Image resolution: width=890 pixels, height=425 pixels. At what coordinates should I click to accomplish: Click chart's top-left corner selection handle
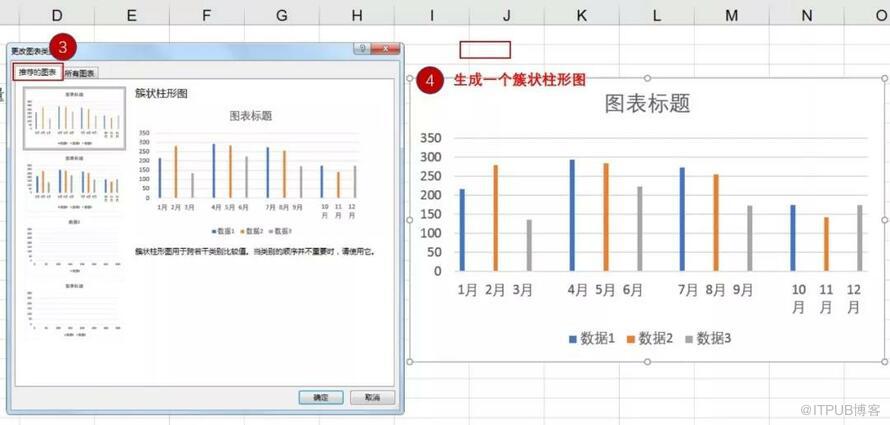[x=410, y=78]
